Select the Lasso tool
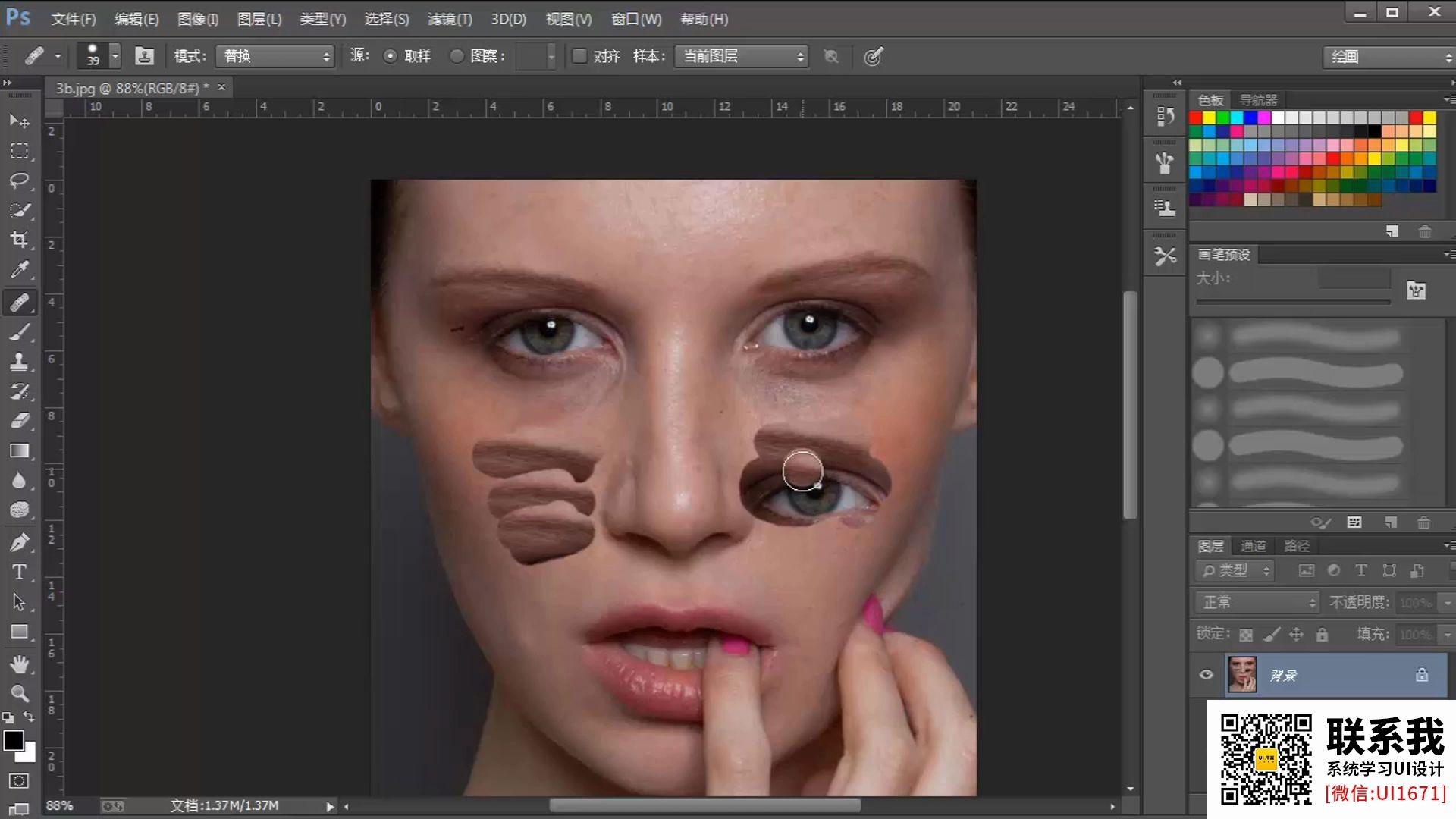Viewport: 1456px width, 819px height. (19, 180)
